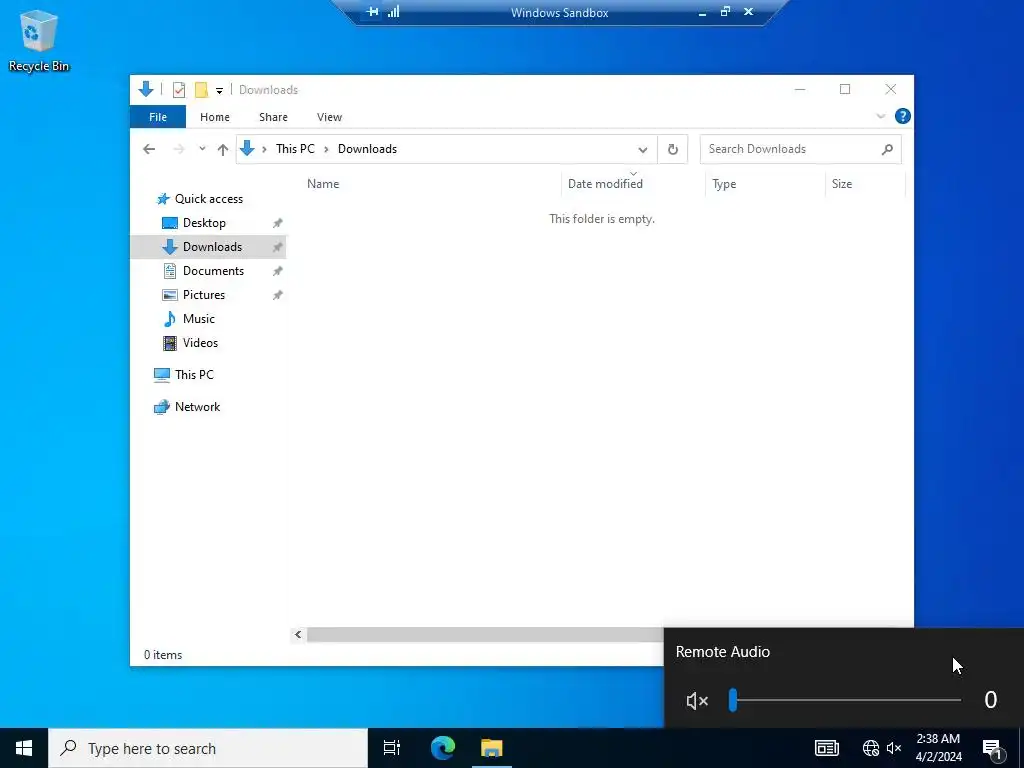
Task: Open the blue Help question mark icon
Action: tap(903, 116)
